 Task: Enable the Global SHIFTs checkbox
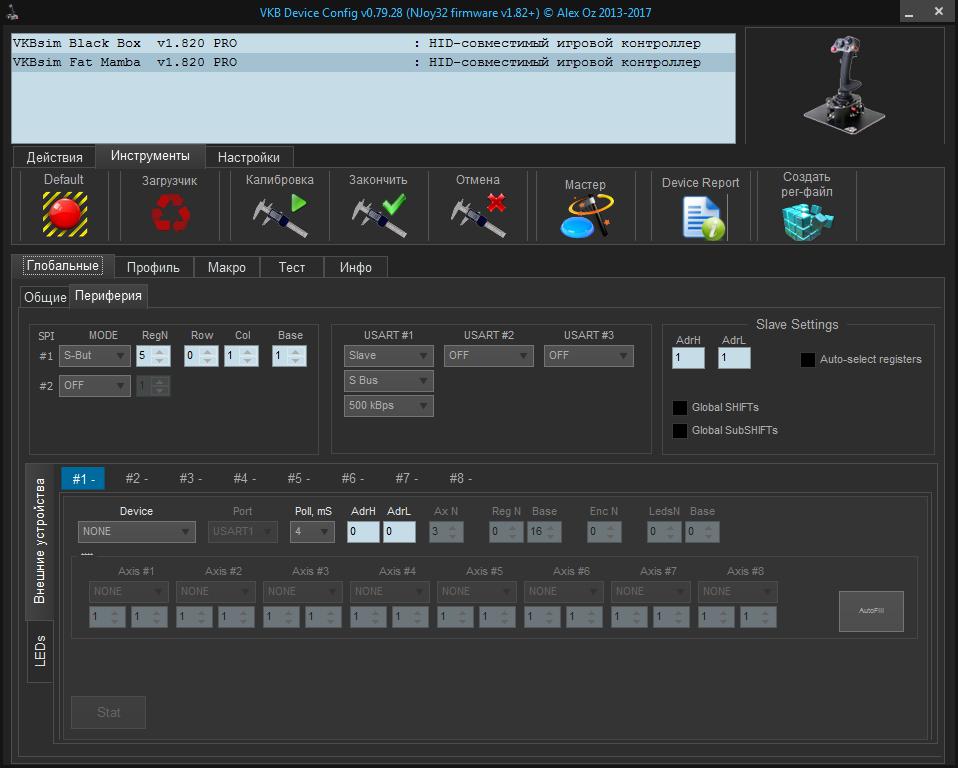[x=679, y=408]
